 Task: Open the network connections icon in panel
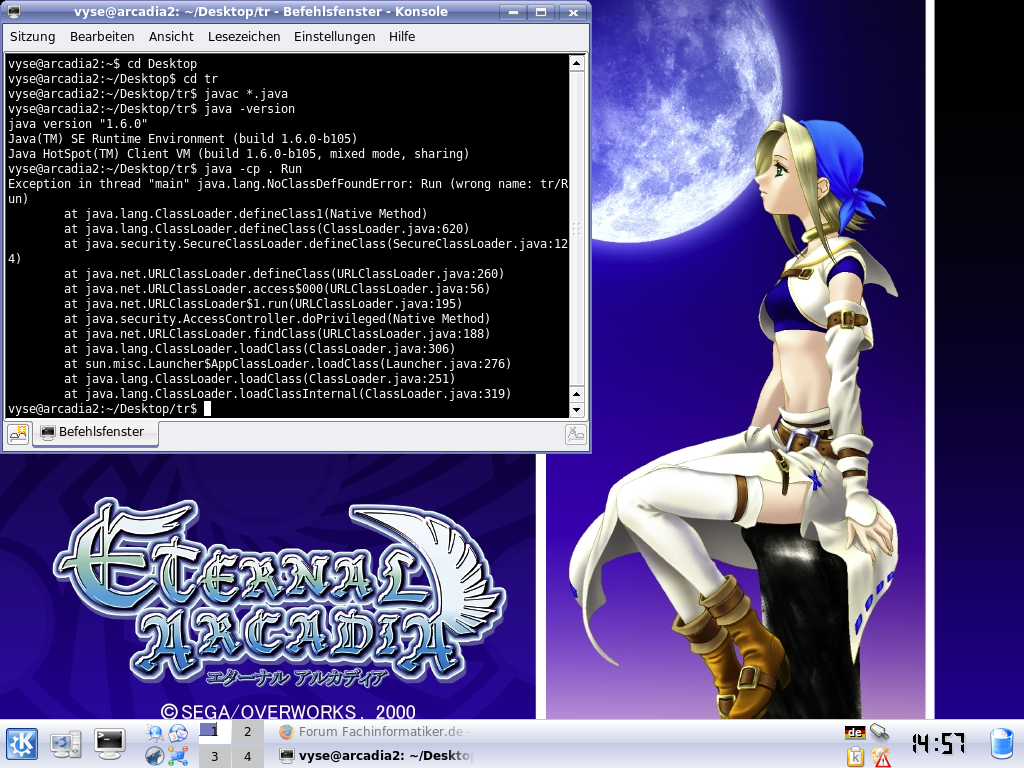pos(178,756)
